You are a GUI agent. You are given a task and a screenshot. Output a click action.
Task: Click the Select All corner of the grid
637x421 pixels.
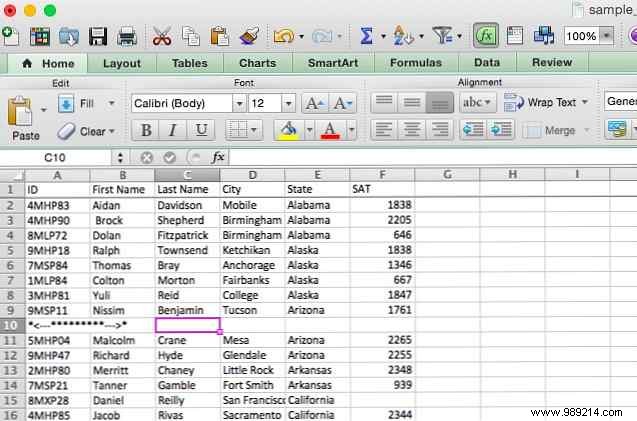pos(12,175)
